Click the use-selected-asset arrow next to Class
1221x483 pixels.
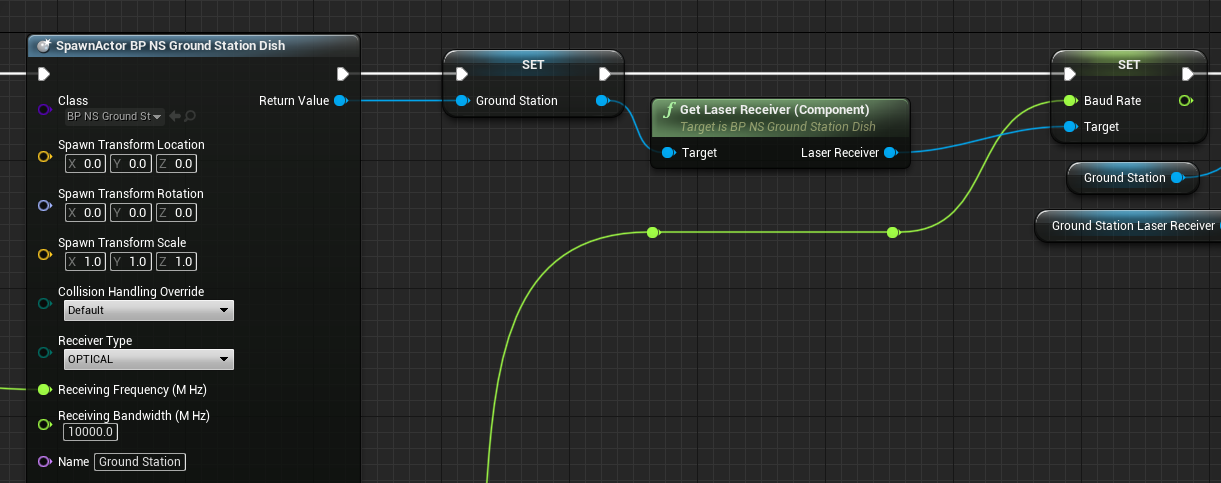175,116
